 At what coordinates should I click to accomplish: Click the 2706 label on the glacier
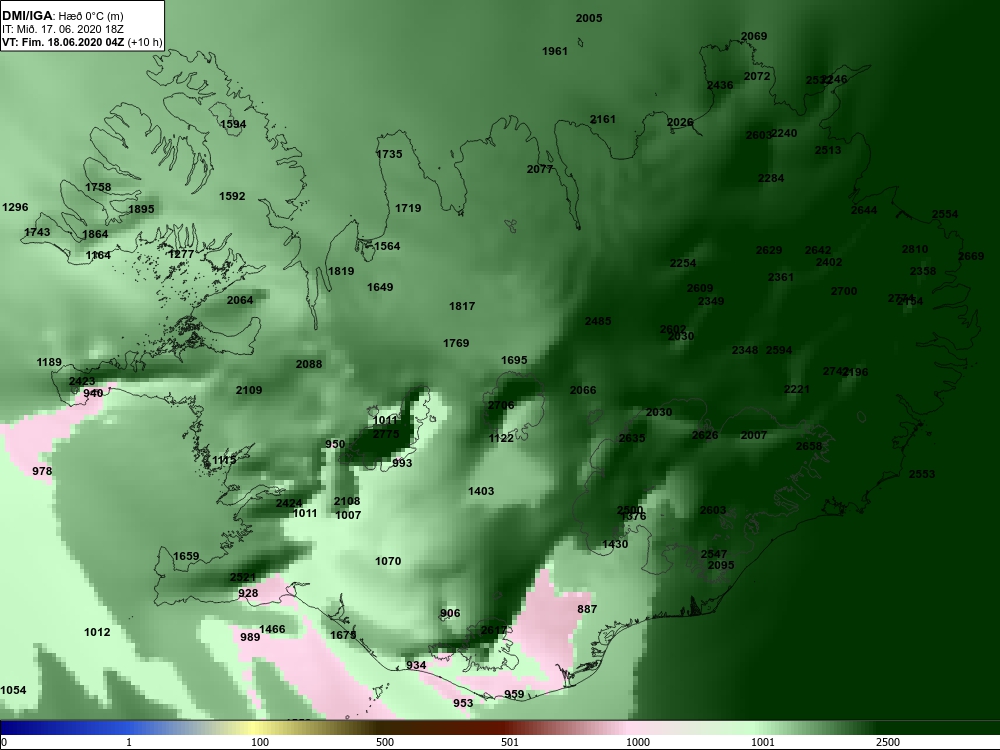click(x=501, y=406)
